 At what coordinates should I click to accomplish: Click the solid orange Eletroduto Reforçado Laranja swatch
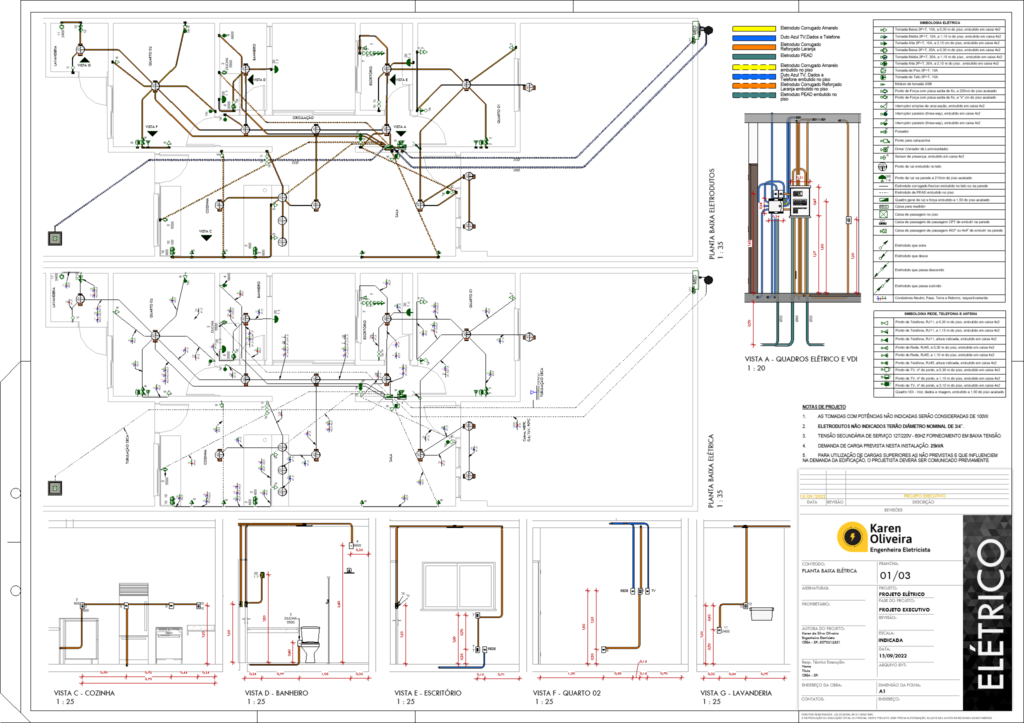pos(754,46)
